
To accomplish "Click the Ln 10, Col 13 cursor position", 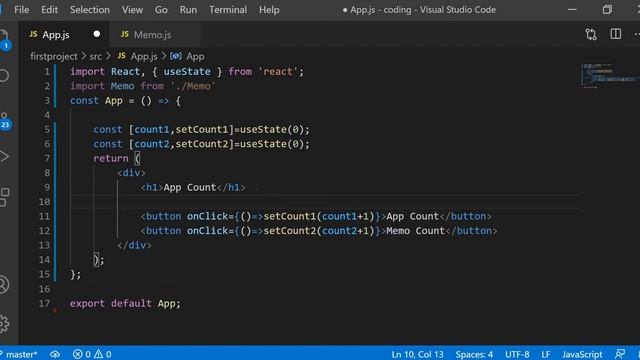I will coord(417,354).
